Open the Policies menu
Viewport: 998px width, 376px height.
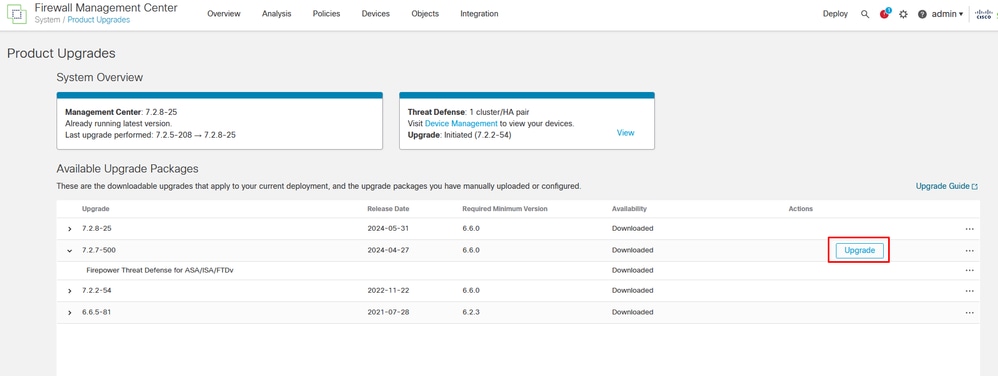click(x=327, y=14)
